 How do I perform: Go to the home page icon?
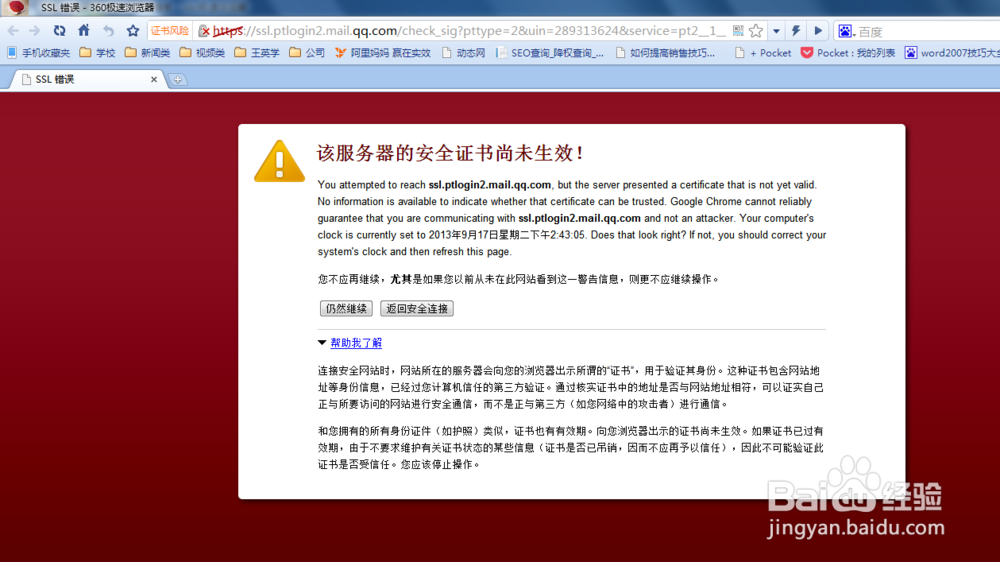84,30
